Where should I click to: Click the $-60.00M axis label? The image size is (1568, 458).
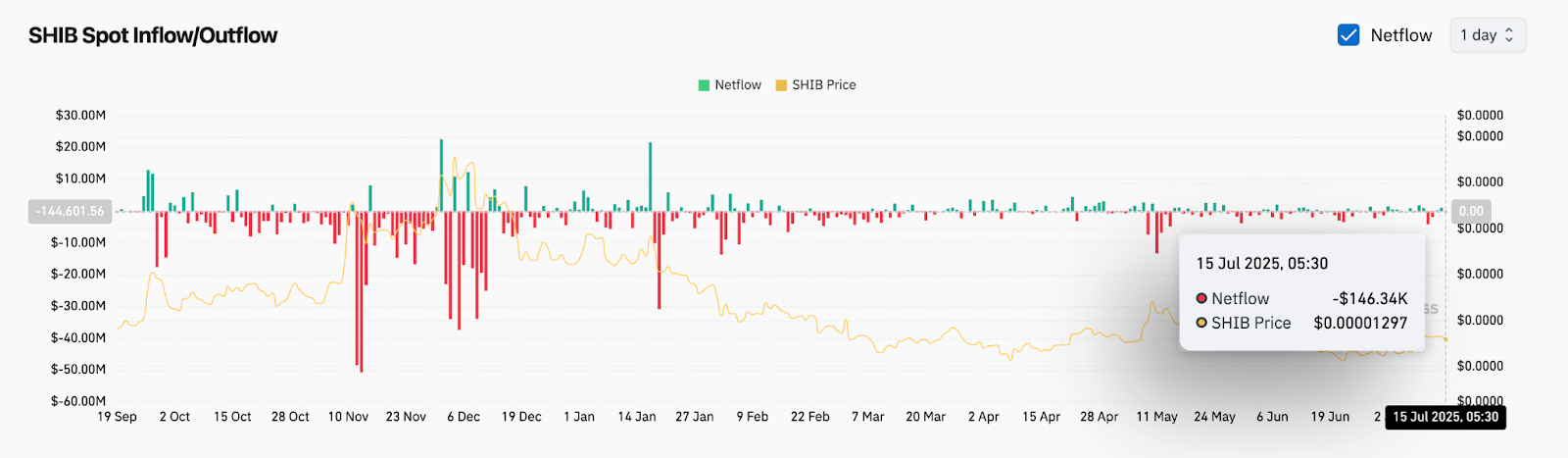78,401
